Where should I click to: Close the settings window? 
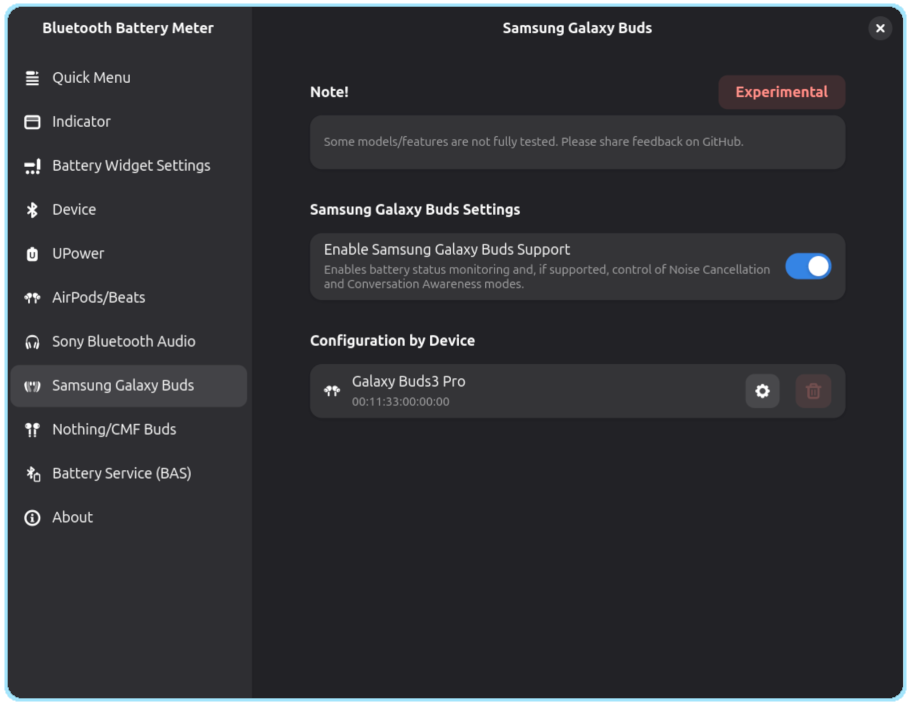pos(880,28)
